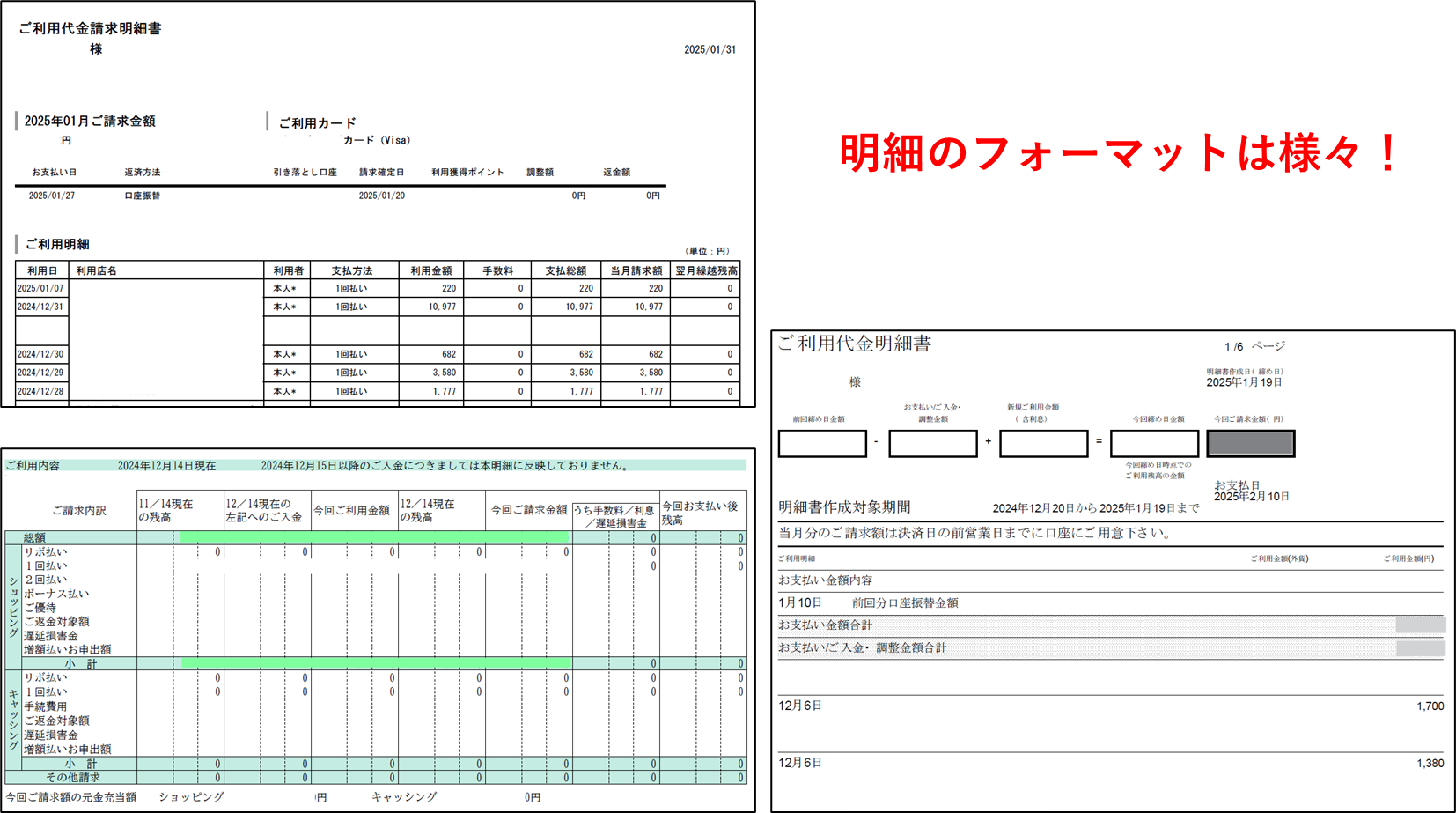This screenshot has height=813, width=1456.
Task: Click the 支払方法 table header
Action: point(352,271)
